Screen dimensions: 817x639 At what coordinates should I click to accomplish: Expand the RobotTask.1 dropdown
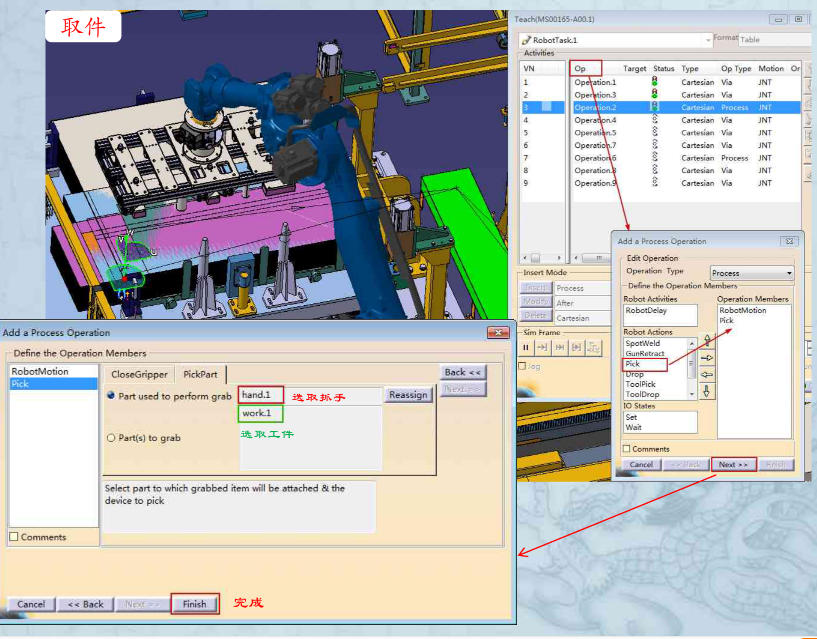pos(616,40)
